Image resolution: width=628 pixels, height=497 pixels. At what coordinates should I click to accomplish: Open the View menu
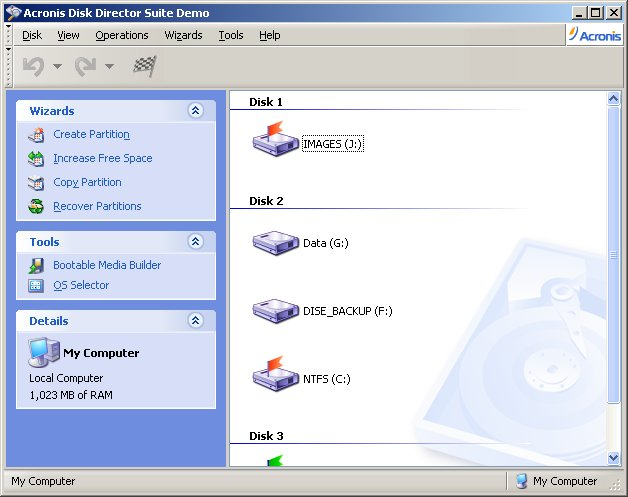click(68, 35)
